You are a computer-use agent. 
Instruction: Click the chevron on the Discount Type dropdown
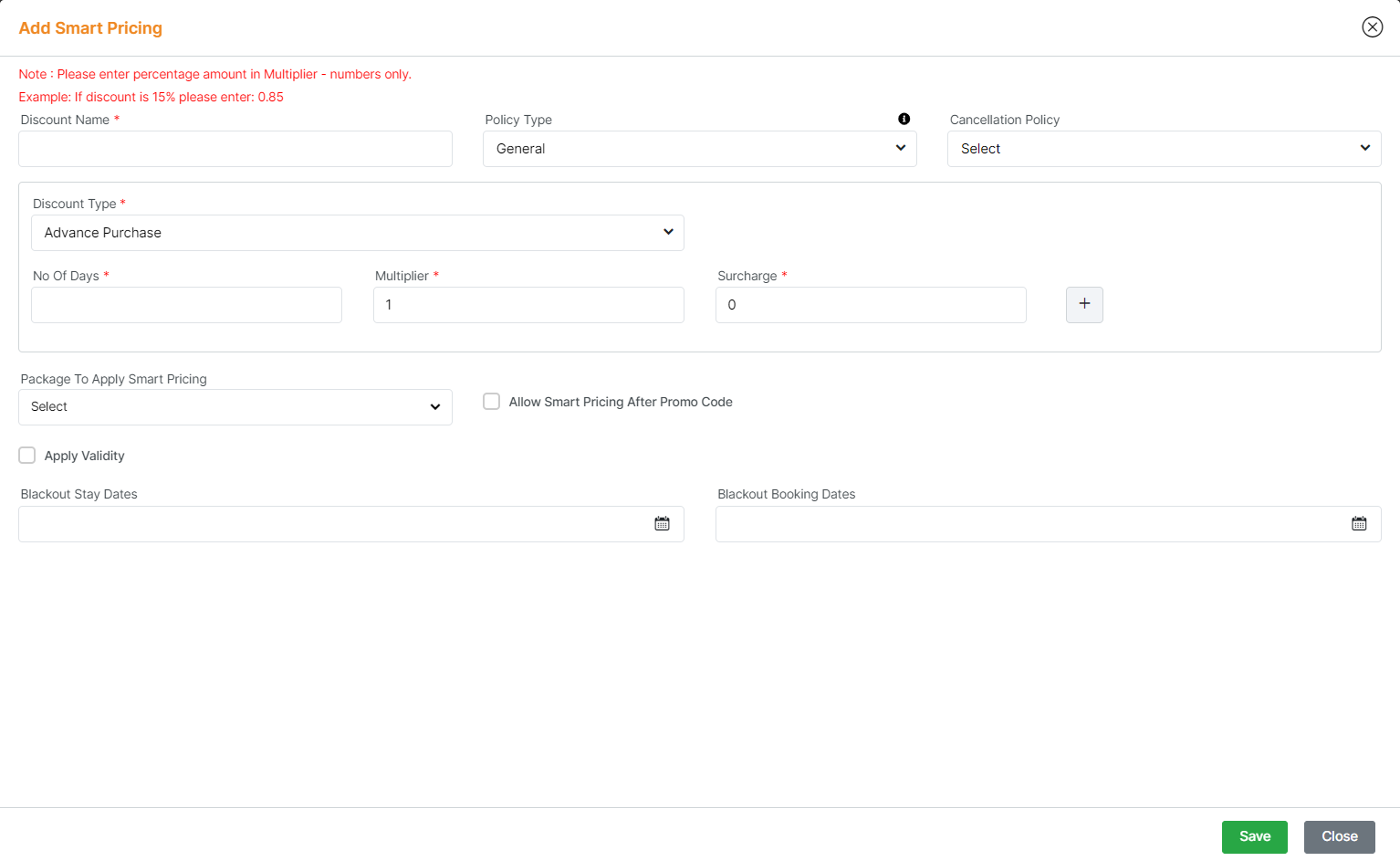tap(667, 233)
